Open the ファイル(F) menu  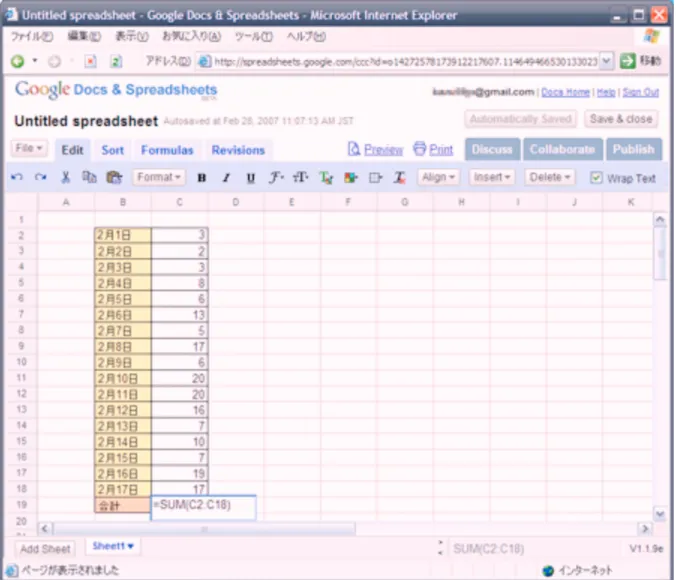32,36
